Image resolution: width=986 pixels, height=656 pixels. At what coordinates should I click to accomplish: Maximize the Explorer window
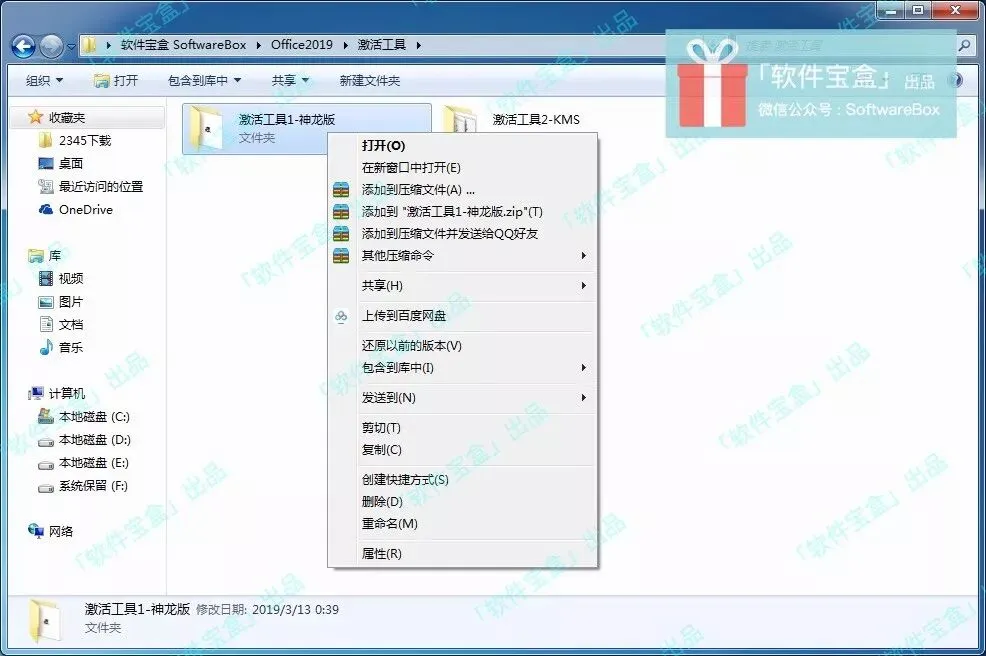(918, 11)
